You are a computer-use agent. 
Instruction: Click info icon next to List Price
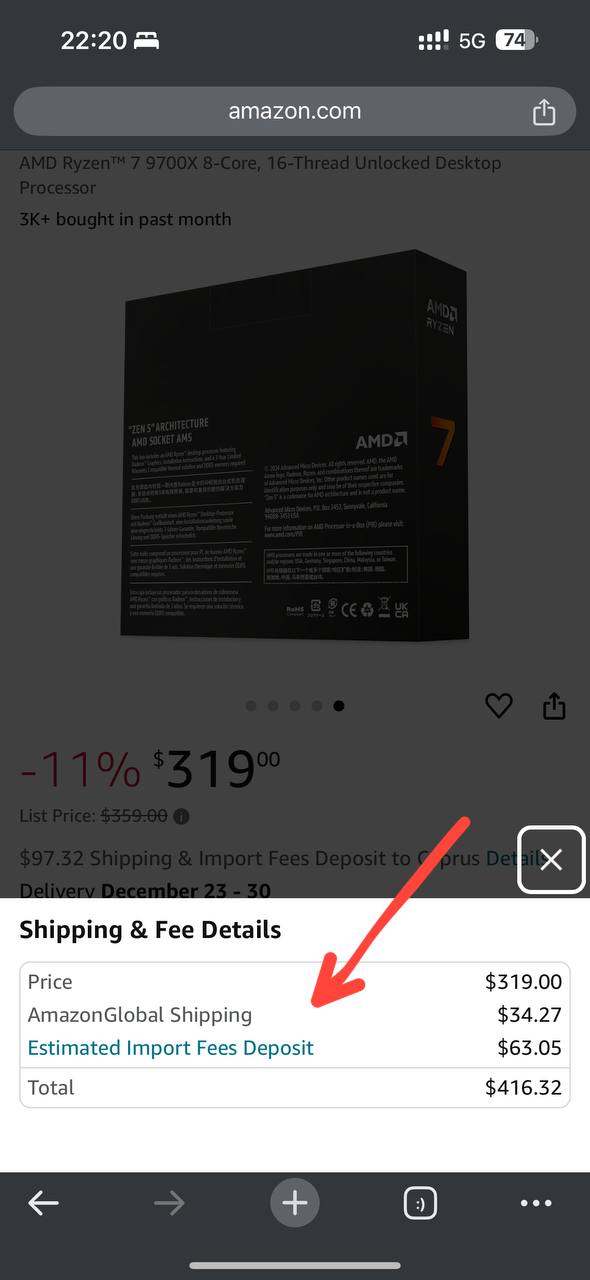181,816
